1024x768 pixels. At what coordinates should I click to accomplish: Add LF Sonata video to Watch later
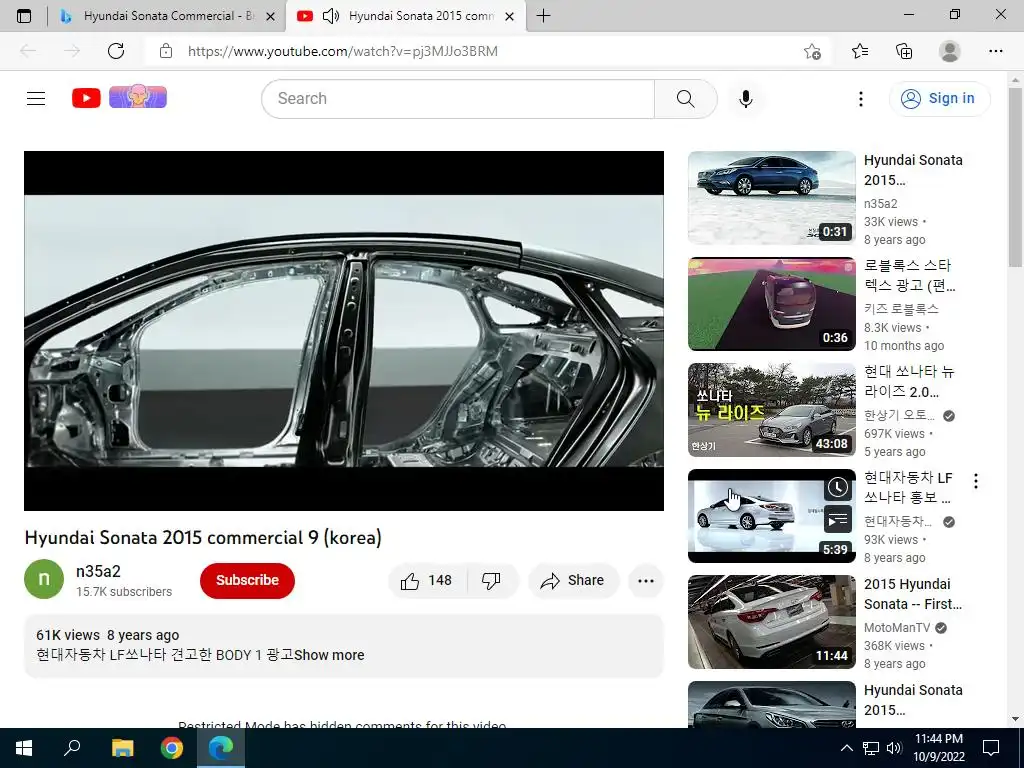838,487
